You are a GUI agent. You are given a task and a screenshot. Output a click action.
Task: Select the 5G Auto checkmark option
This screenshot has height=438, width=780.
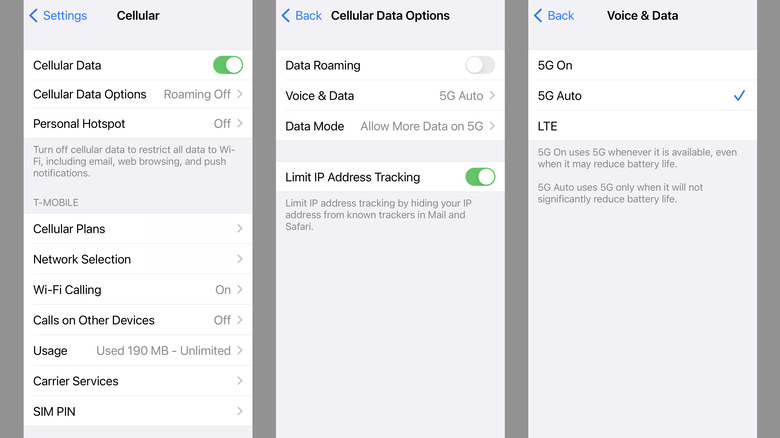tap(642, 96)
